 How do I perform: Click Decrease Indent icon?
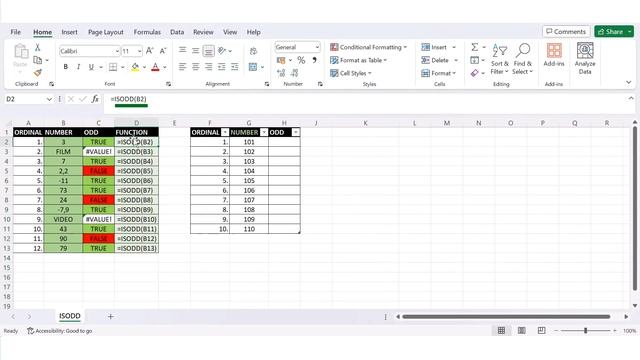[222, 67]
